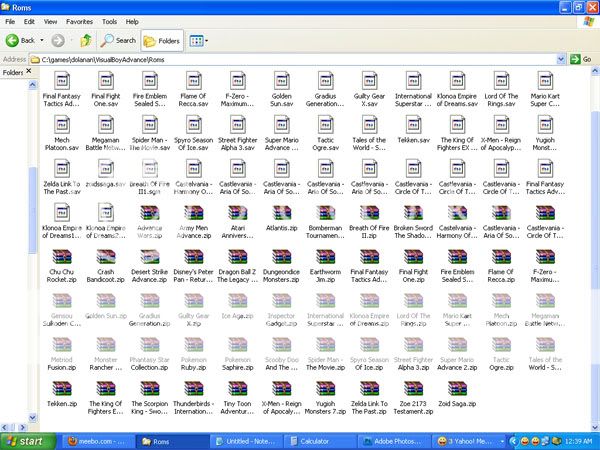Select Atlantis.zip archive
The width and height of the screenshot is (600, 450).
coord(282,217)
